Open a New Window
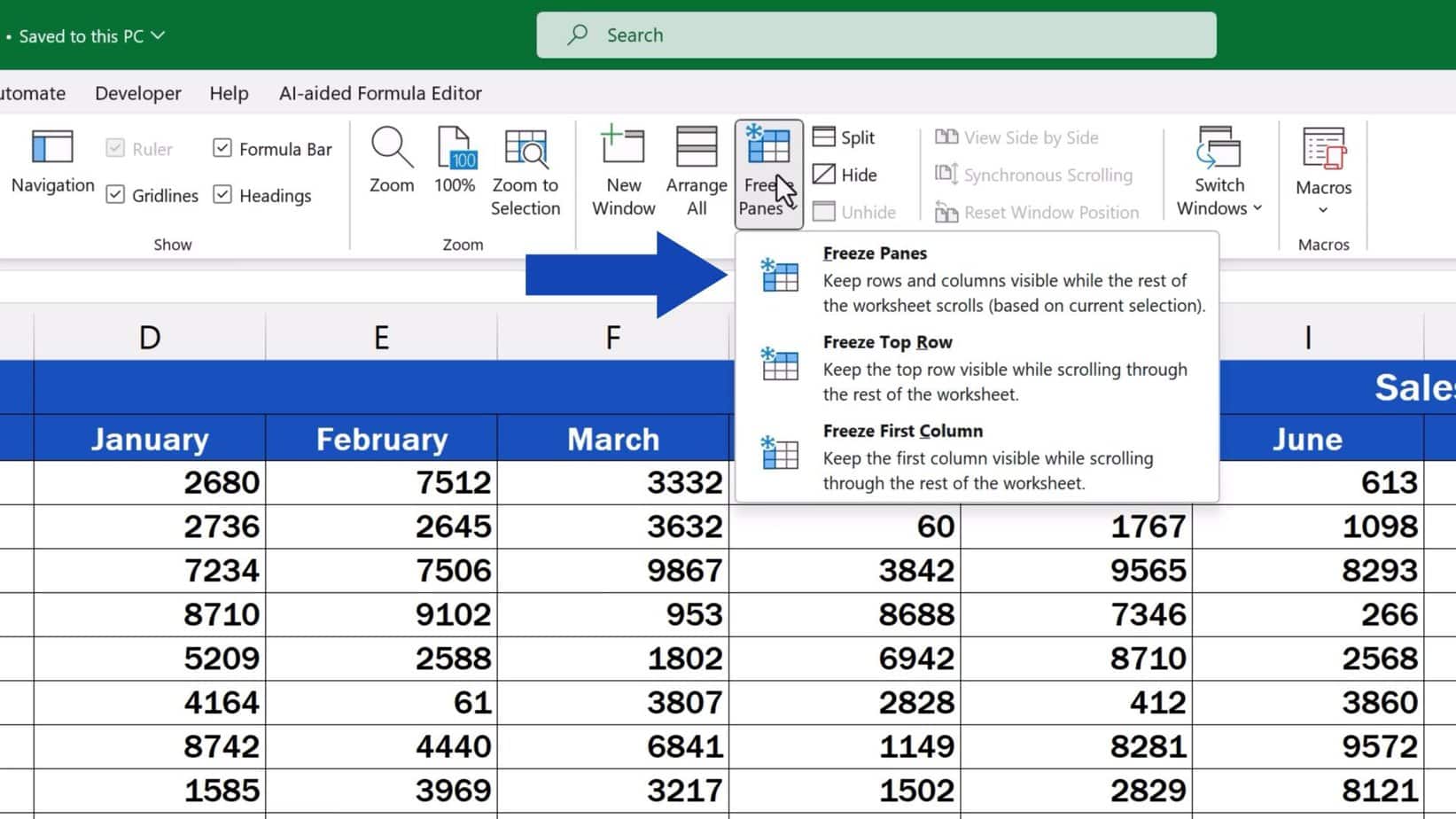 pos(623,149)
